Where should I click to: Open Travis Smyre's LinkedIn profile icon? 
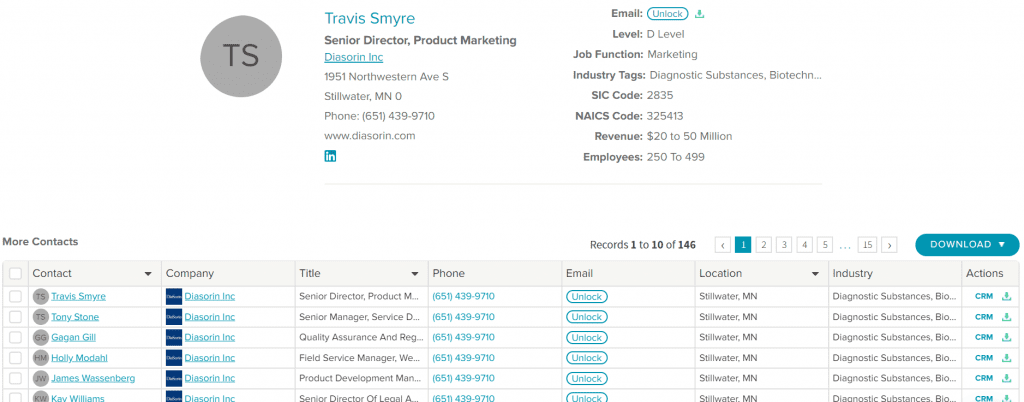[x=330, y=156]
